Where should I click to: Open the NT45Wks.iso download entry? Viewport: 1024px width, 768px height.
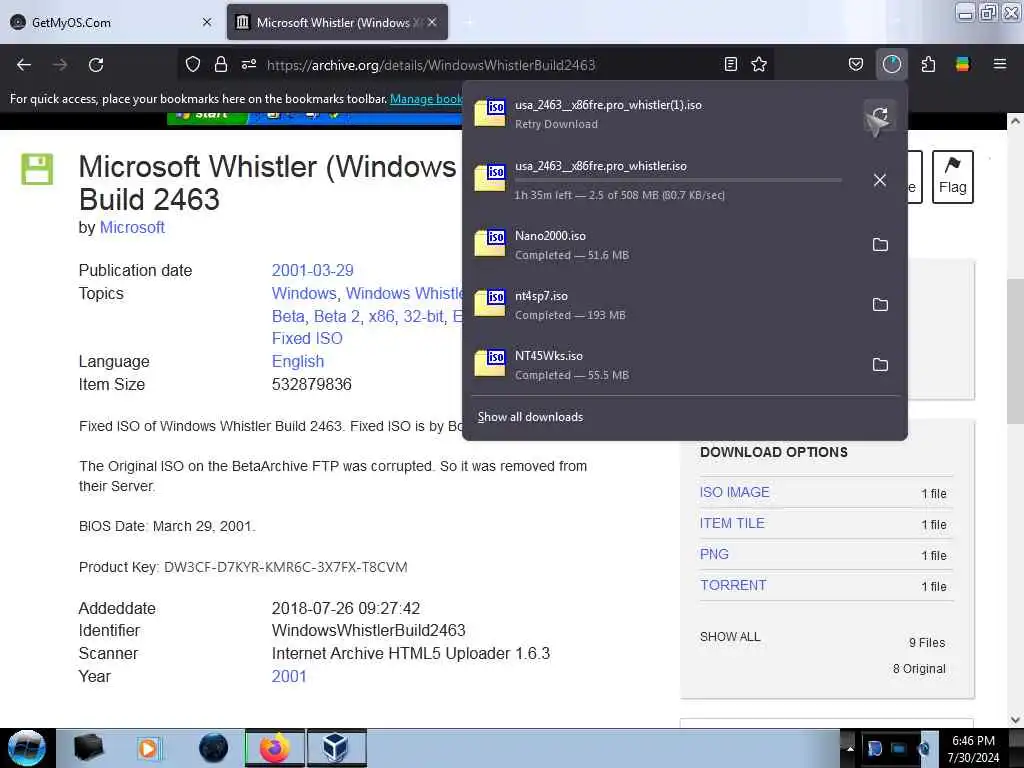[x=666, y=365]
